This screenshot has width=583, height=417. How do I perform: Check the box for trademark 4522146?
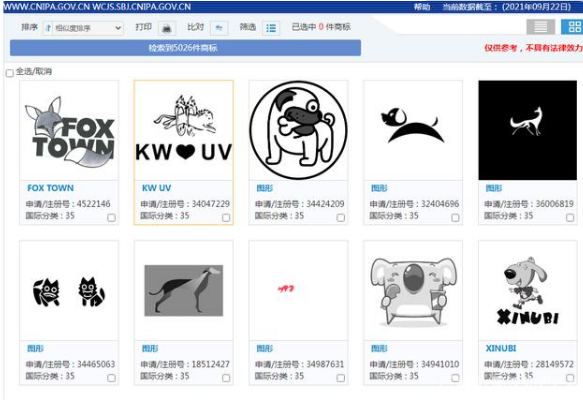point(111,218)
